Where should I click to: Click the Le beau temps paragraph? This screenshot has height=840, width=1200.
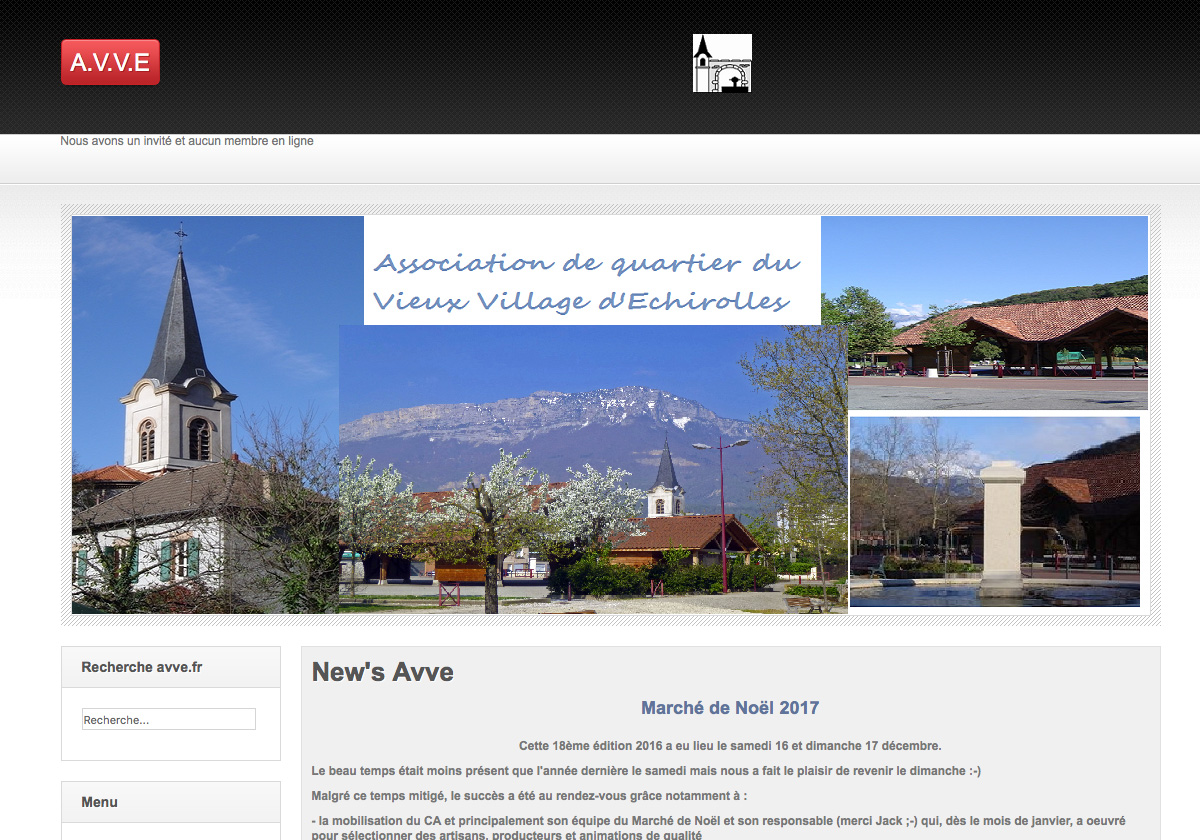coord(645,771)
